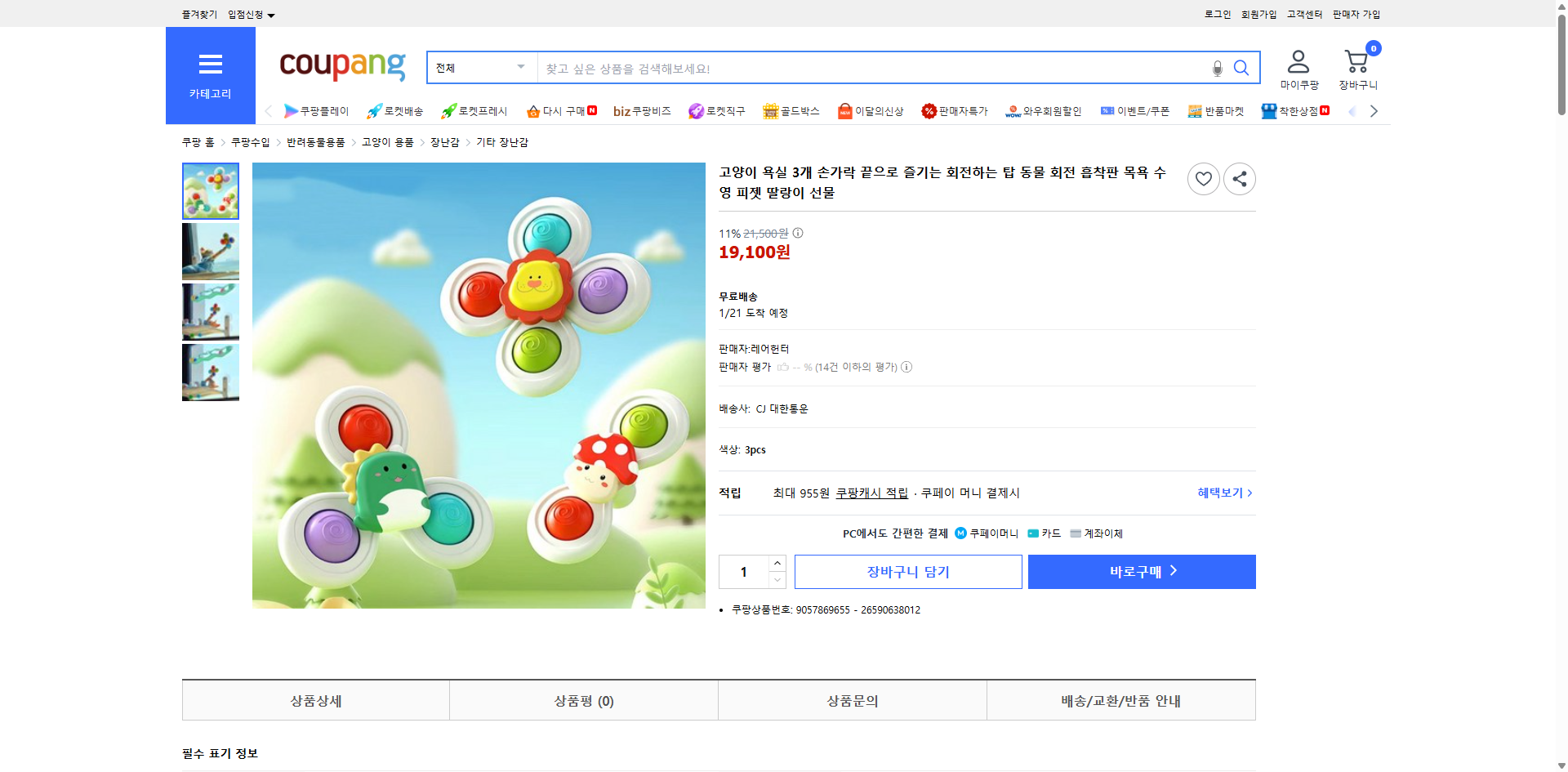1568x772 pixels.
Task: Switch to the 상품평 (0) tab
Action: pos(583,700)
